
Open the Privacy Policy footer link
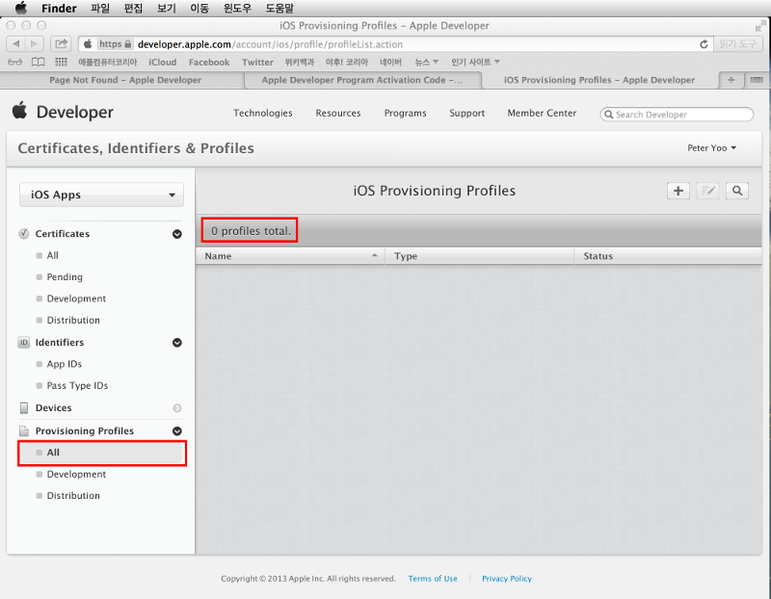tap(506, 578)
